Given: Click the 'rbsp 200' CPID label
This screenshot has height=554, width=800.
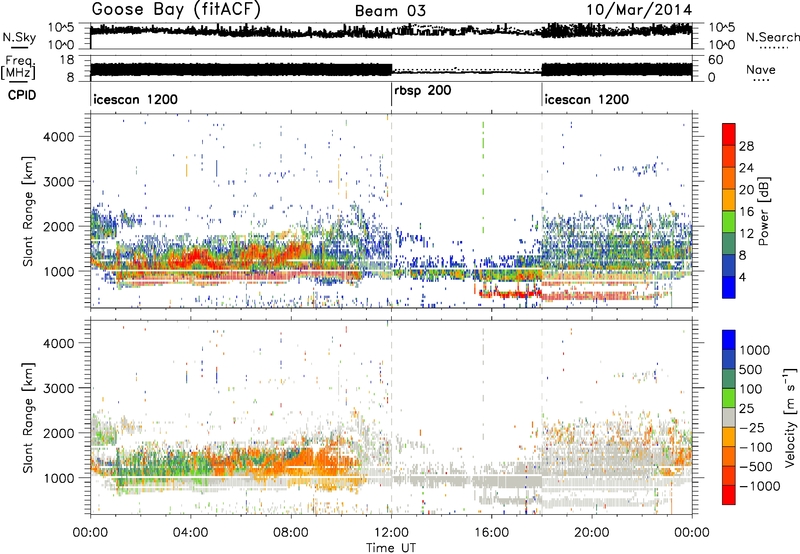Looking at the screenshot, I should pos(422,91).
